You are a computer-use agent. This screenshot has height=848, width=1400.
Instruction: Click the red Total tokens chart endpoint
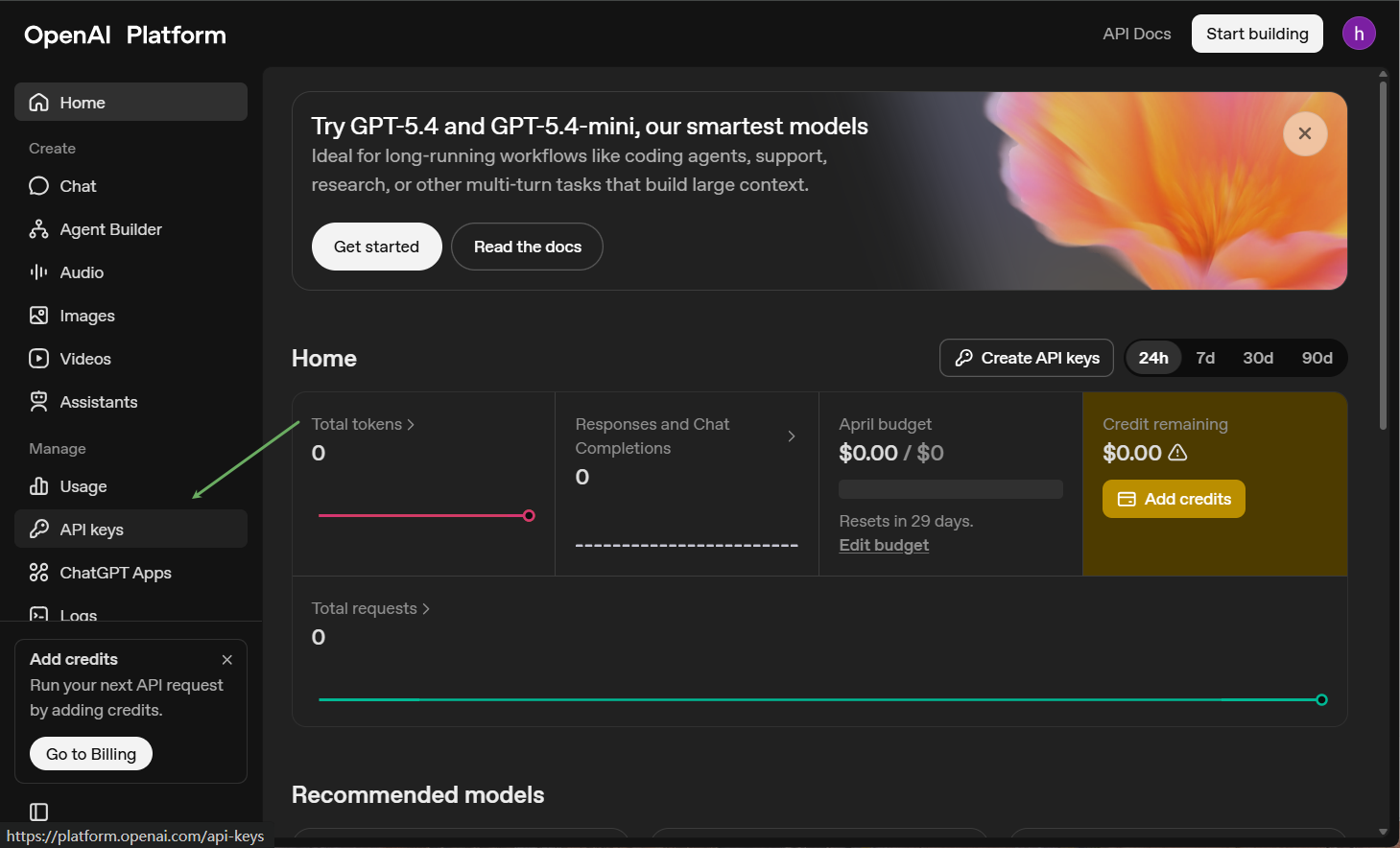click(x=529, y=516)
